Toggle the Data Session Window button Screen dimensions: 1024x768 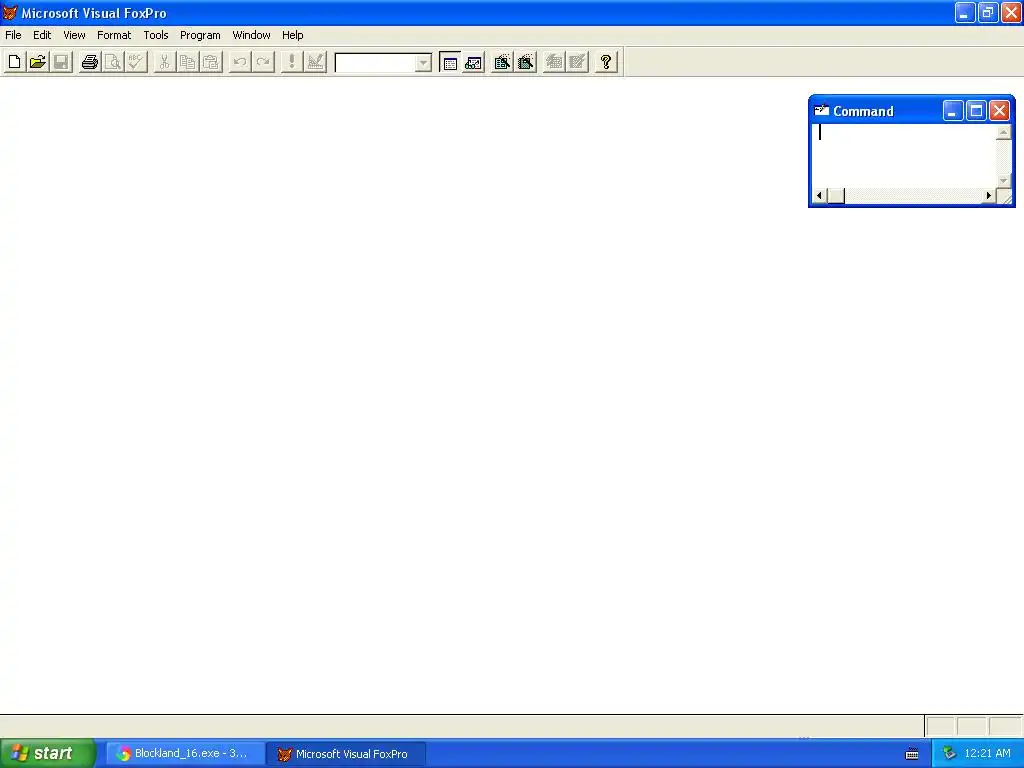coord(473,62)
